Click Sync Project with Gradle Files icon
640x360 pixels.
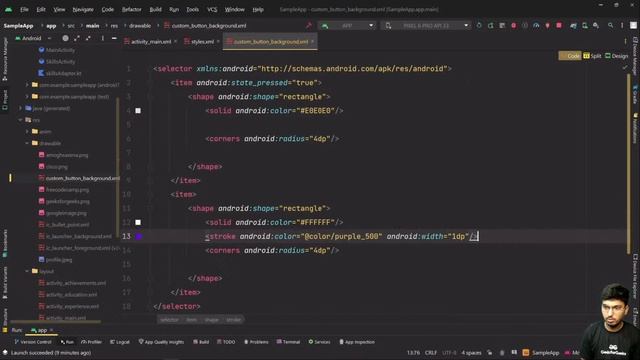tap(573, 25)
